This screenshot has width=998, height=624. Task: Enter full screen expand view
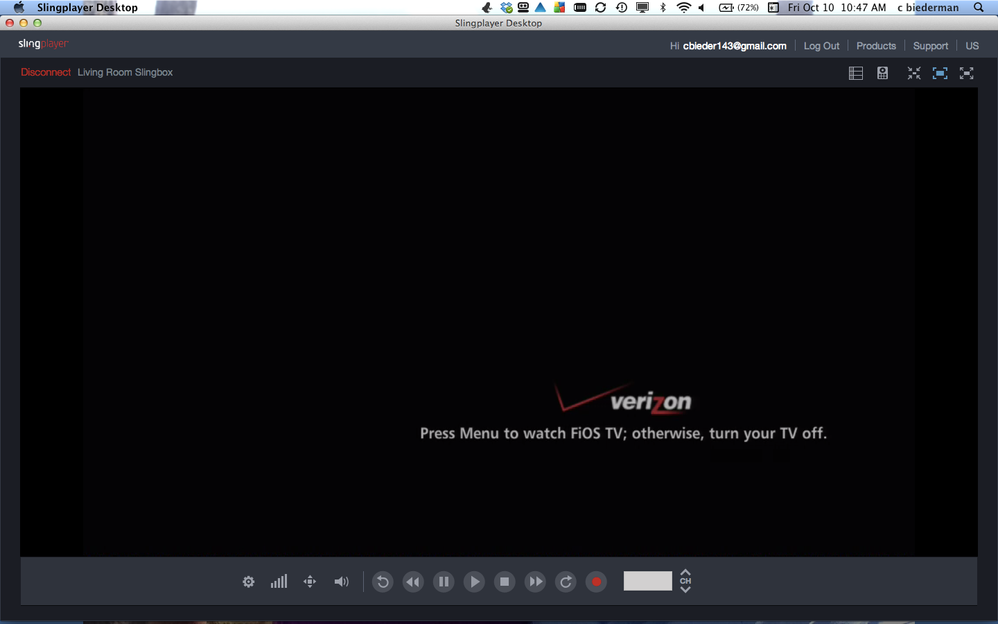click(x=966, y=73)
